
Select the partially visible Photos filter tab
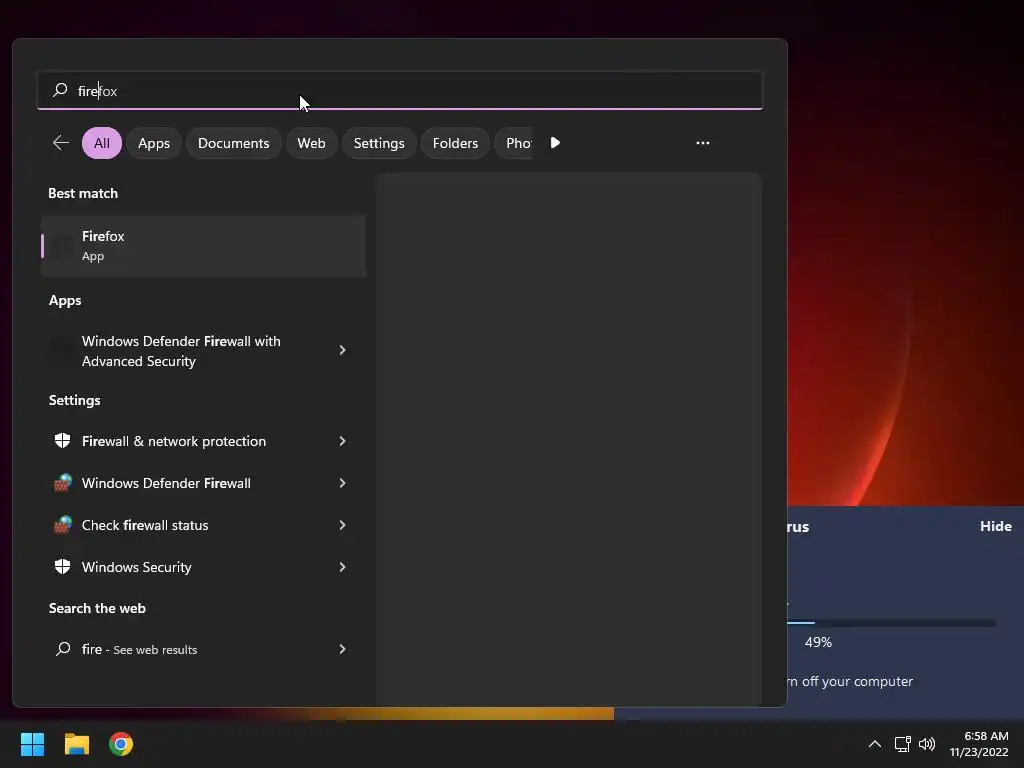coord(515,143)
